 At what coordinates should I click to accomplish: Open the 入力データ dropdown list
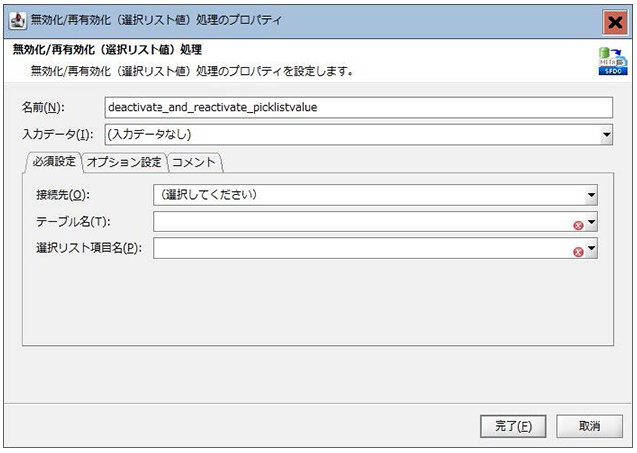[606, 134]
